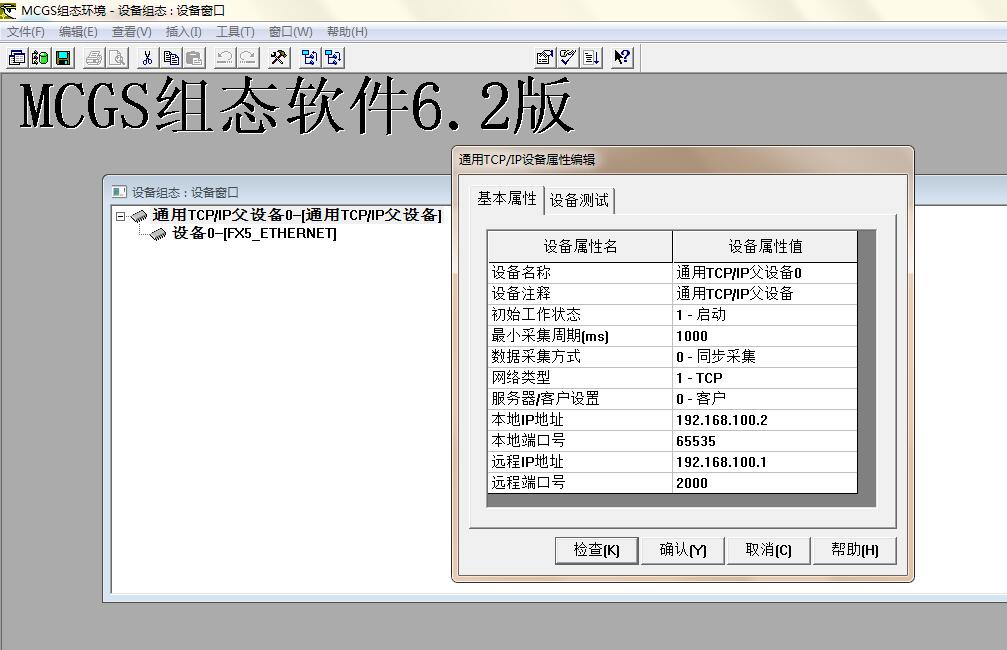Open the 文件(F) menu
Viewport: 1007px width, 650px height.
(x=26, y=32)
